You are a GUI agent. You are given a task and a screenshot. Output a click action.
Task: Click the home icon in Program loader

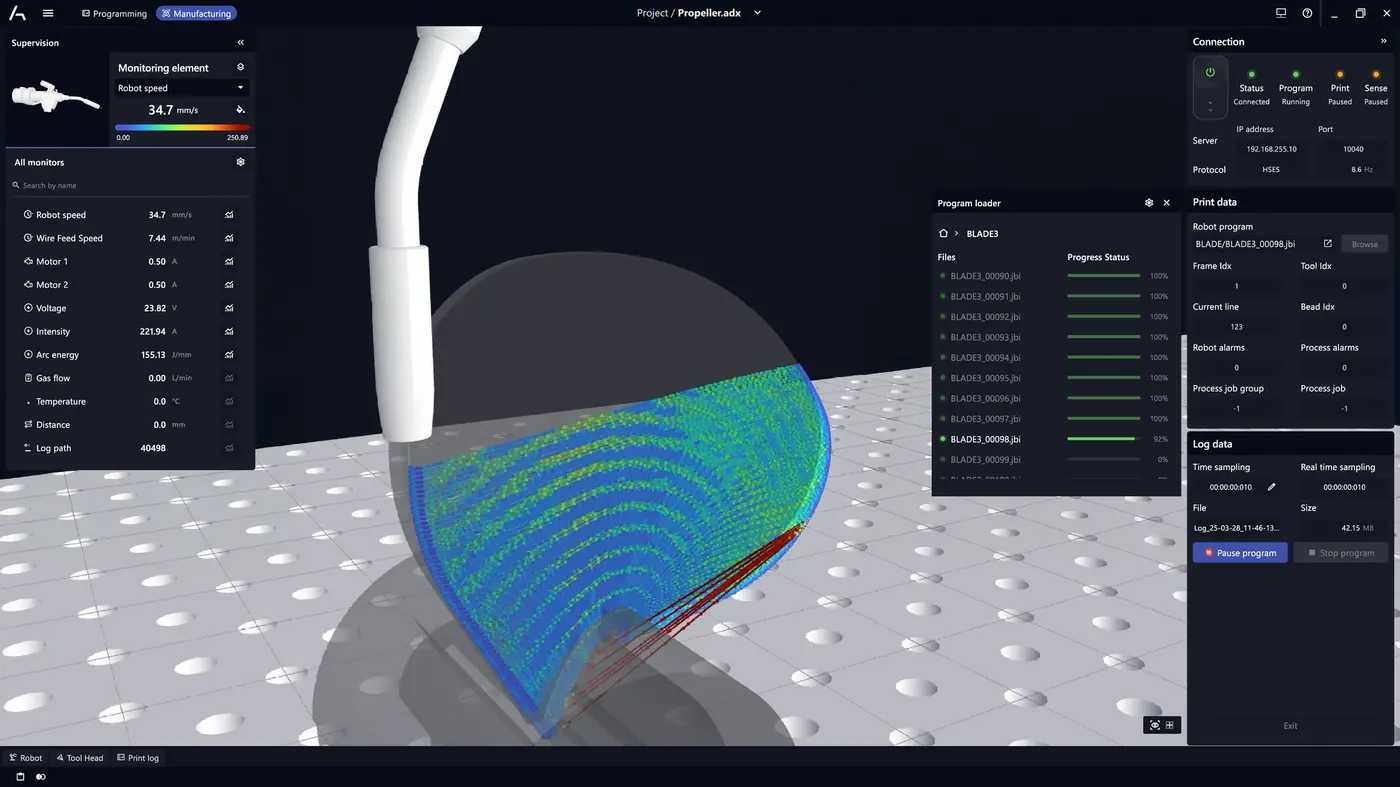(x=943, y=233)
